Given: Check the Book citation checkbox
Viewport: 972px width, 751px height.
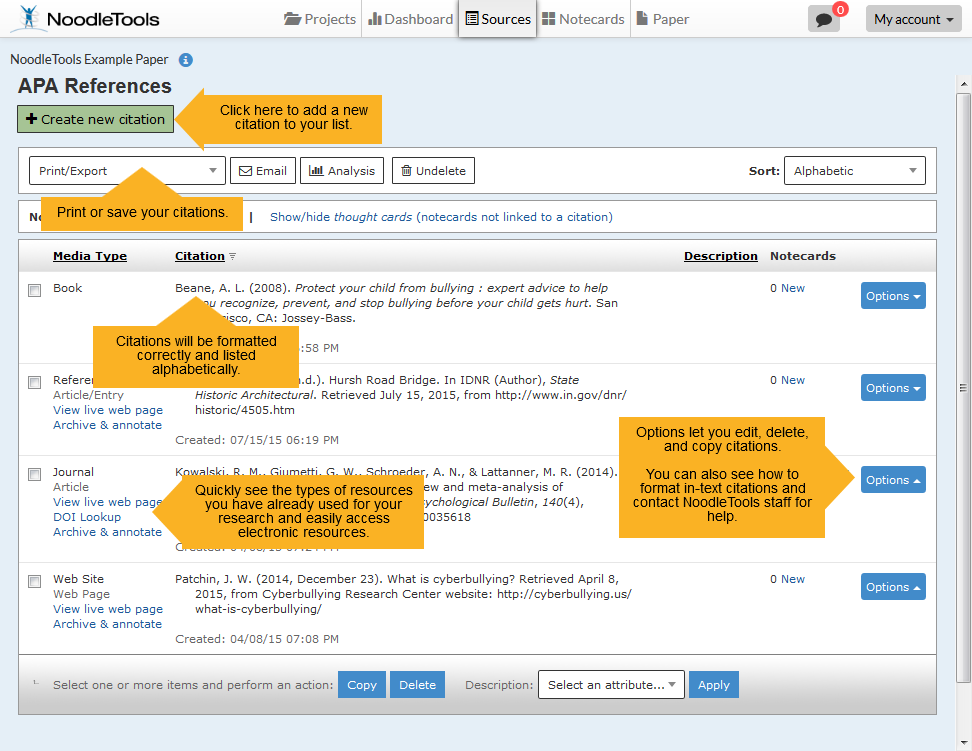Looking at the screenshot, I should click(35, 290).
